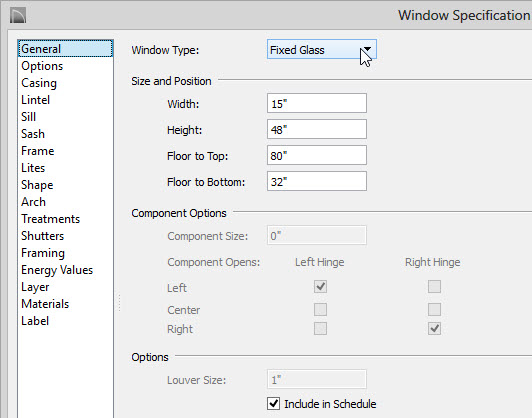The width and height of the screenshot is (532, 418).
Task: Open the Materials panel
Action: tap(45, 304)
